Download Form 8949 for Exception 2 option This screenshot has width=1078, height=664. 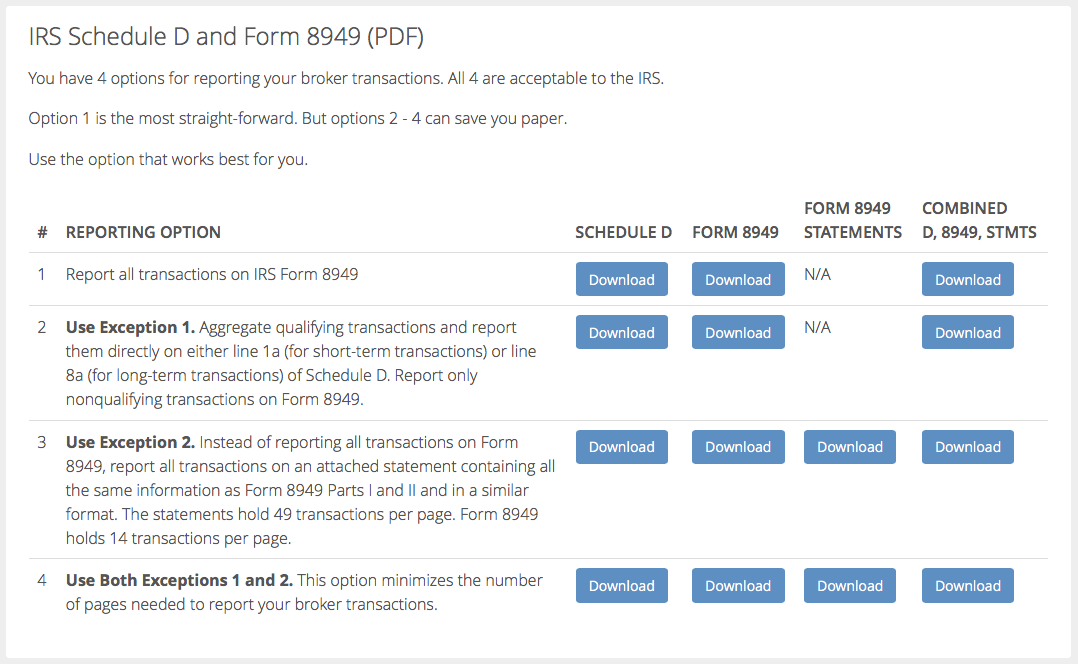[x=738, y=447]
